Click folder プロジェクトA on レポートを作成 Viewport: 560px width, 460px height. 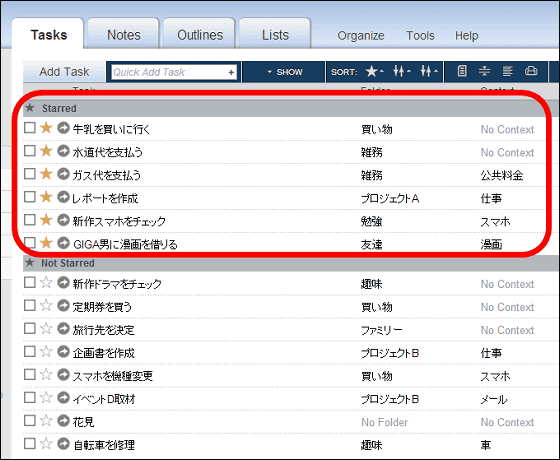click(390, 198)
